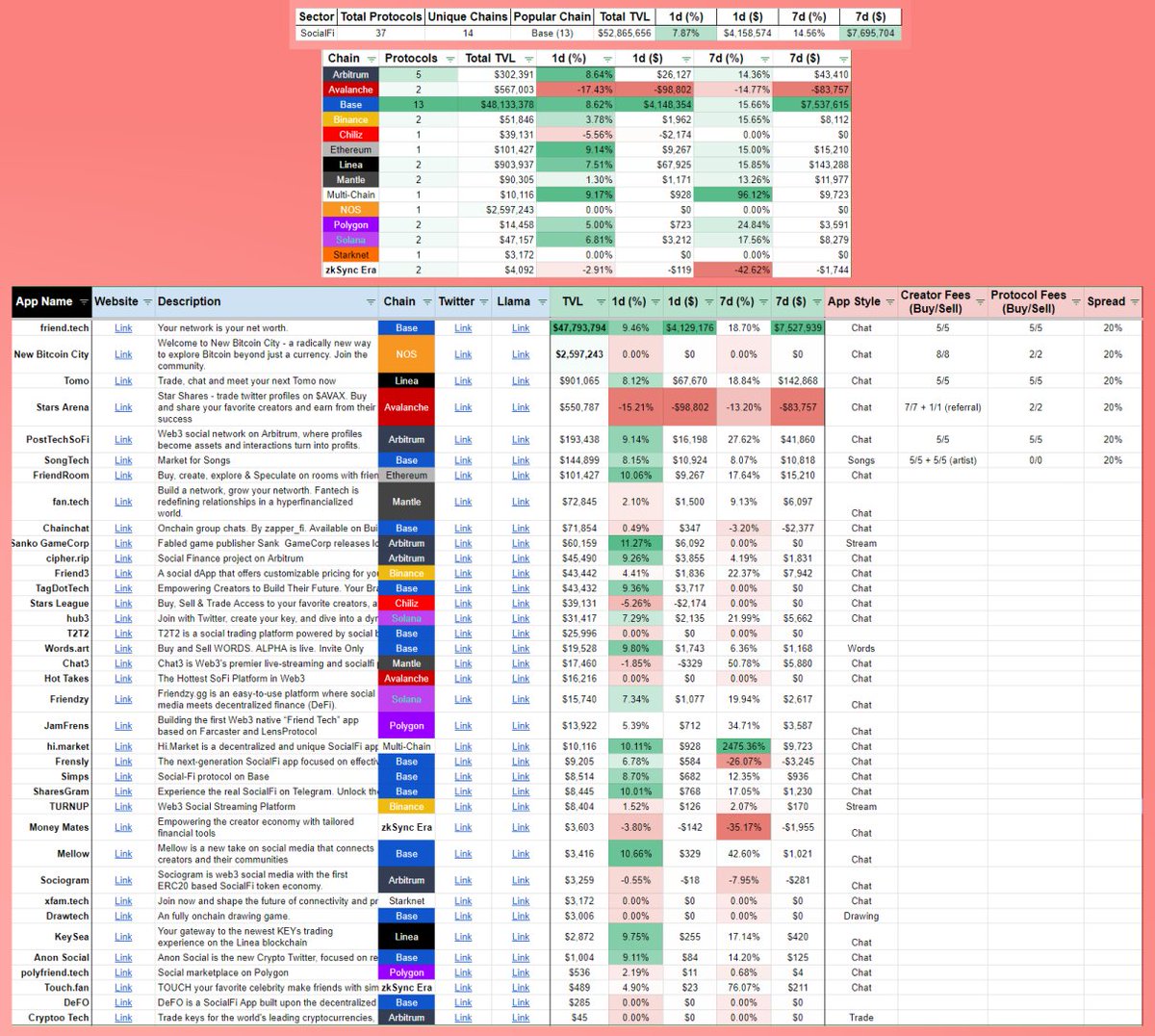
Task: Select the polyfriend.tech app name cell
Action: pyautogui.click(x=51, y=972)
